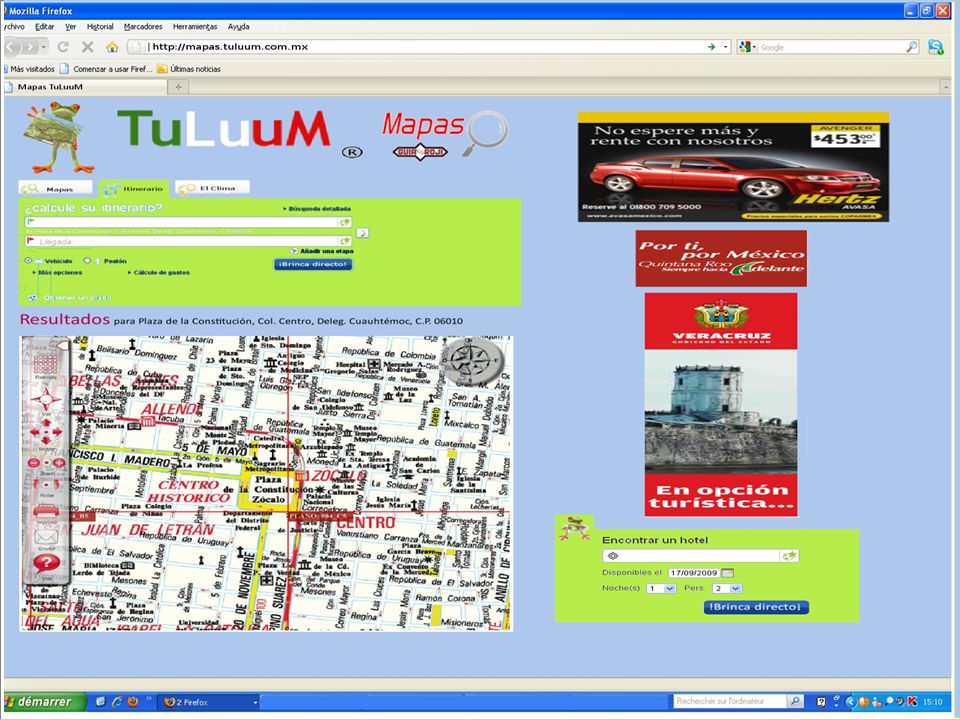Click the departure address input field
Viewport: 960px width, 720px height.
point(182,222)
